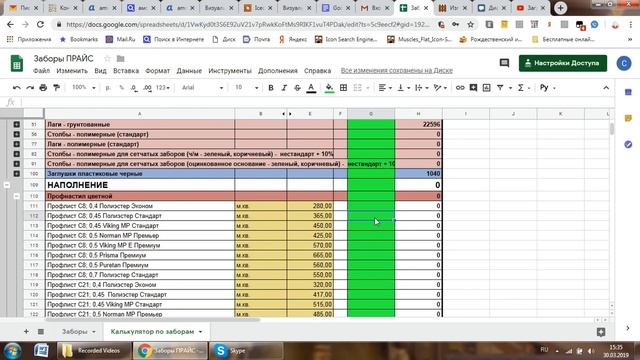This screenshot has width=640, height=360.
Task: Open Explore button at bottom right
Action: pos(601,332)
